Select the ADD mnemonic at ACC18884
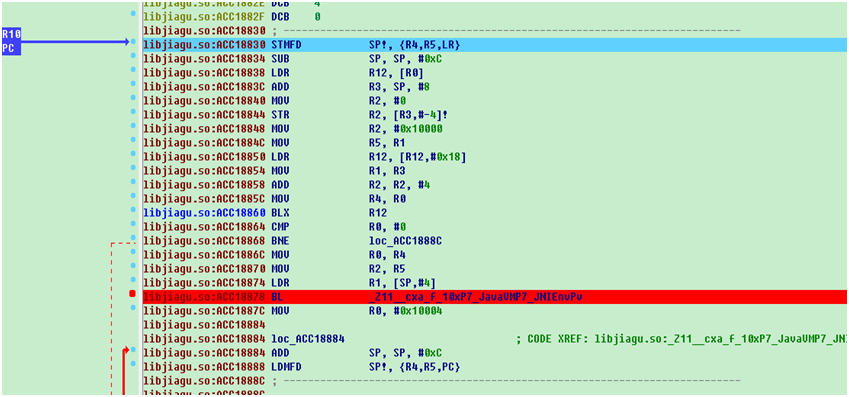Screen dimensions: 849x397 click(x=279, y=353)
